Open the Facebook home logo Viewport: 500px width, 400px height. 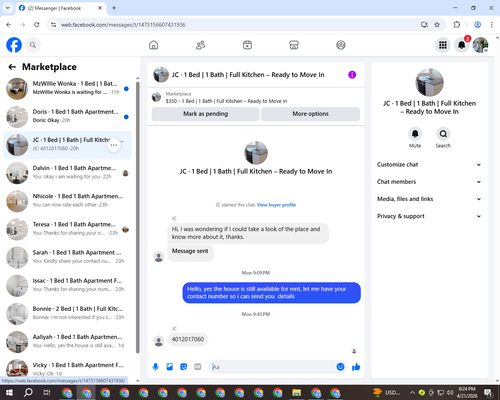(x=14, y=45)
